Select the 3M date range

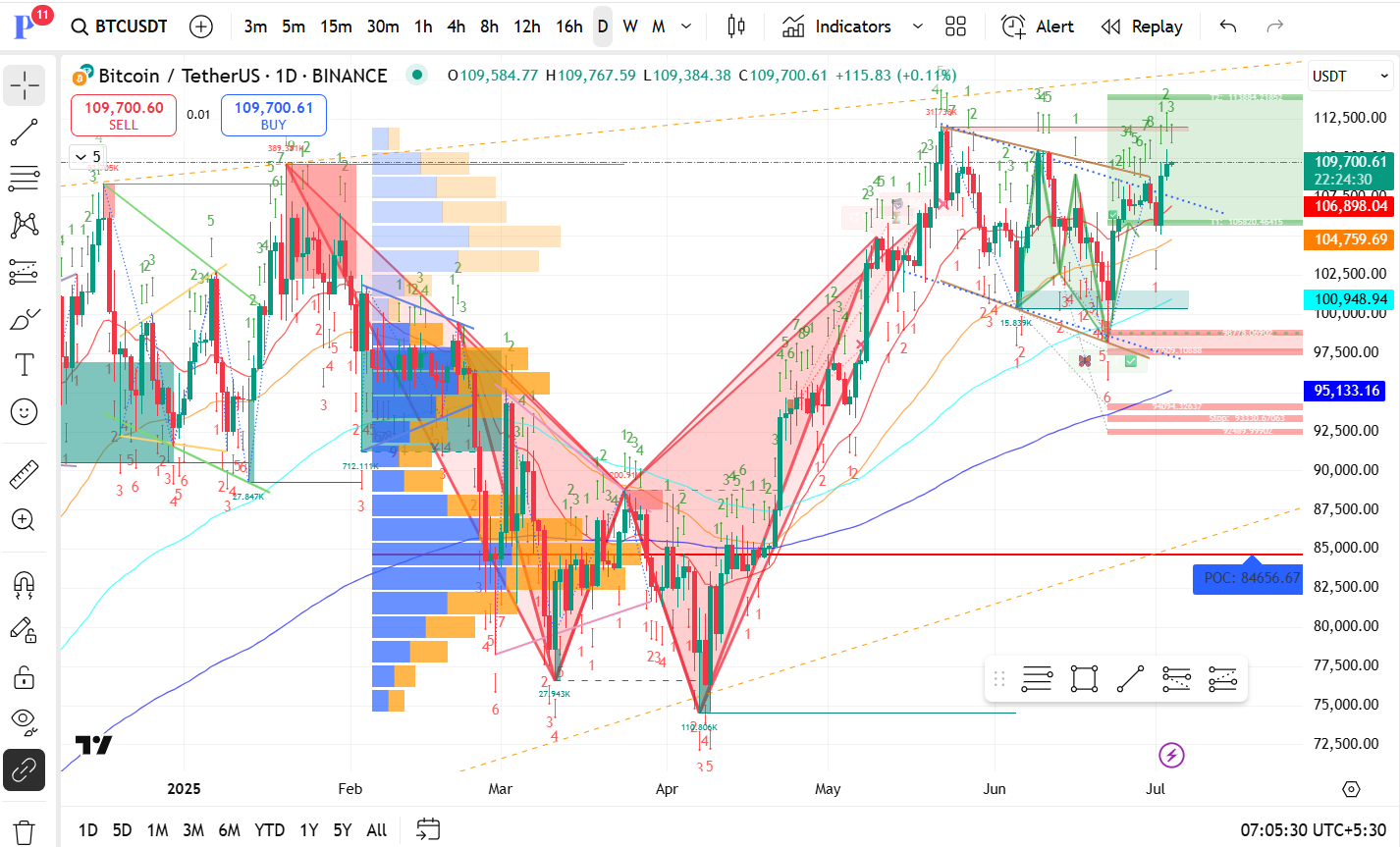coord(193,830)
